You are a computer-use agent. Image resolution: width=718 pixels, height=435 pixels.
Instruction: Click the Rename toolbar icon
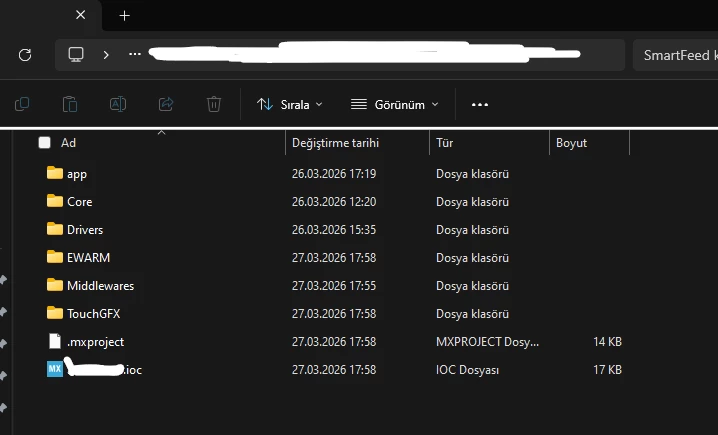click(118, 104)
